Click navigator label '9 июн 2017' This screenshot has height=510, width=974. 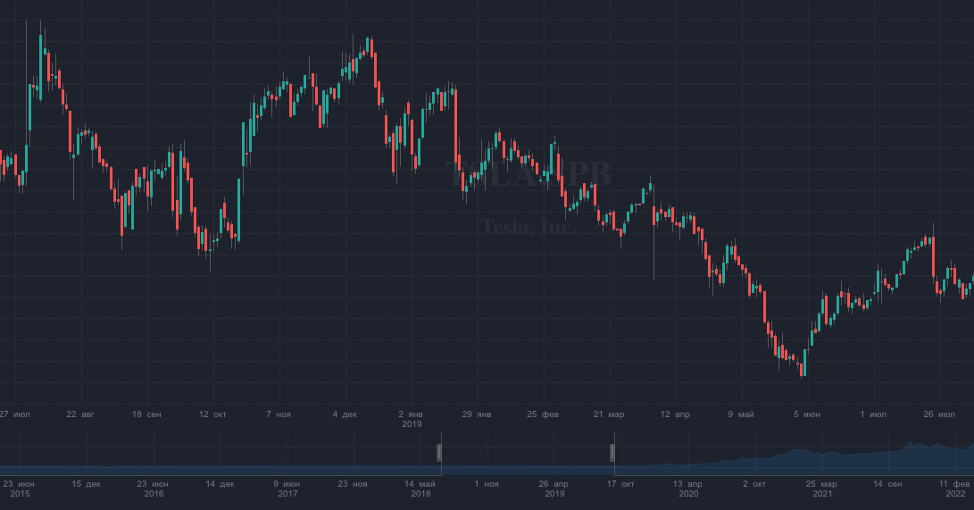tap(287, 488)
